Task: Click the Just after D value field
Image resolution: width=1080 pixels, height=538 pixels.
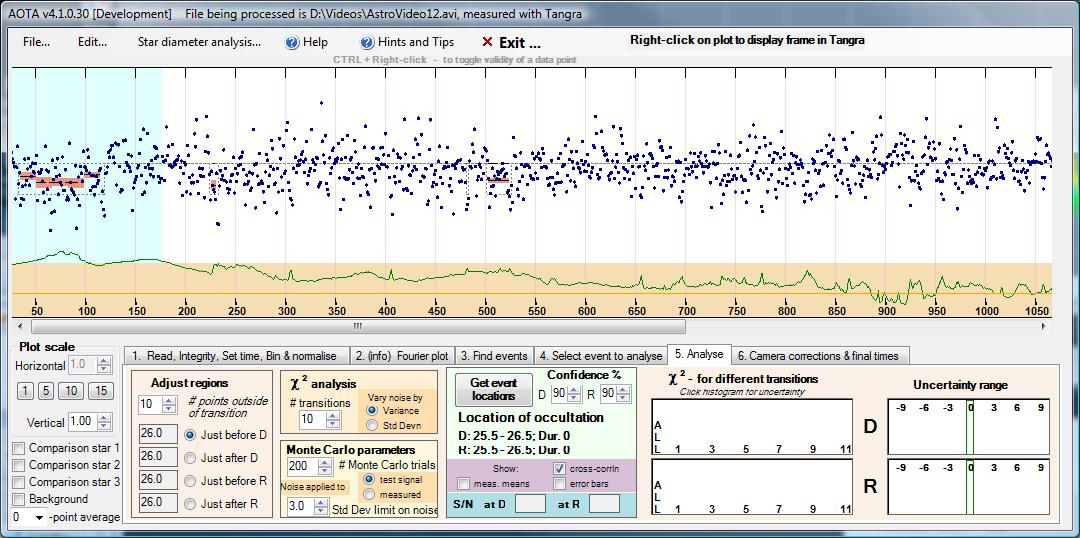Action: (158, 457)
